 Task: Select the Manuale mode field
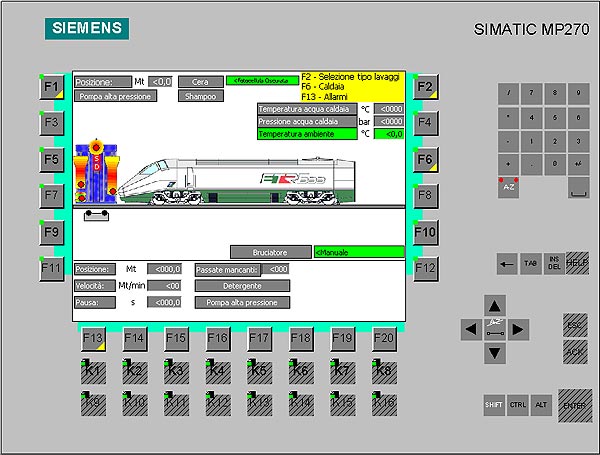(359, 253)
